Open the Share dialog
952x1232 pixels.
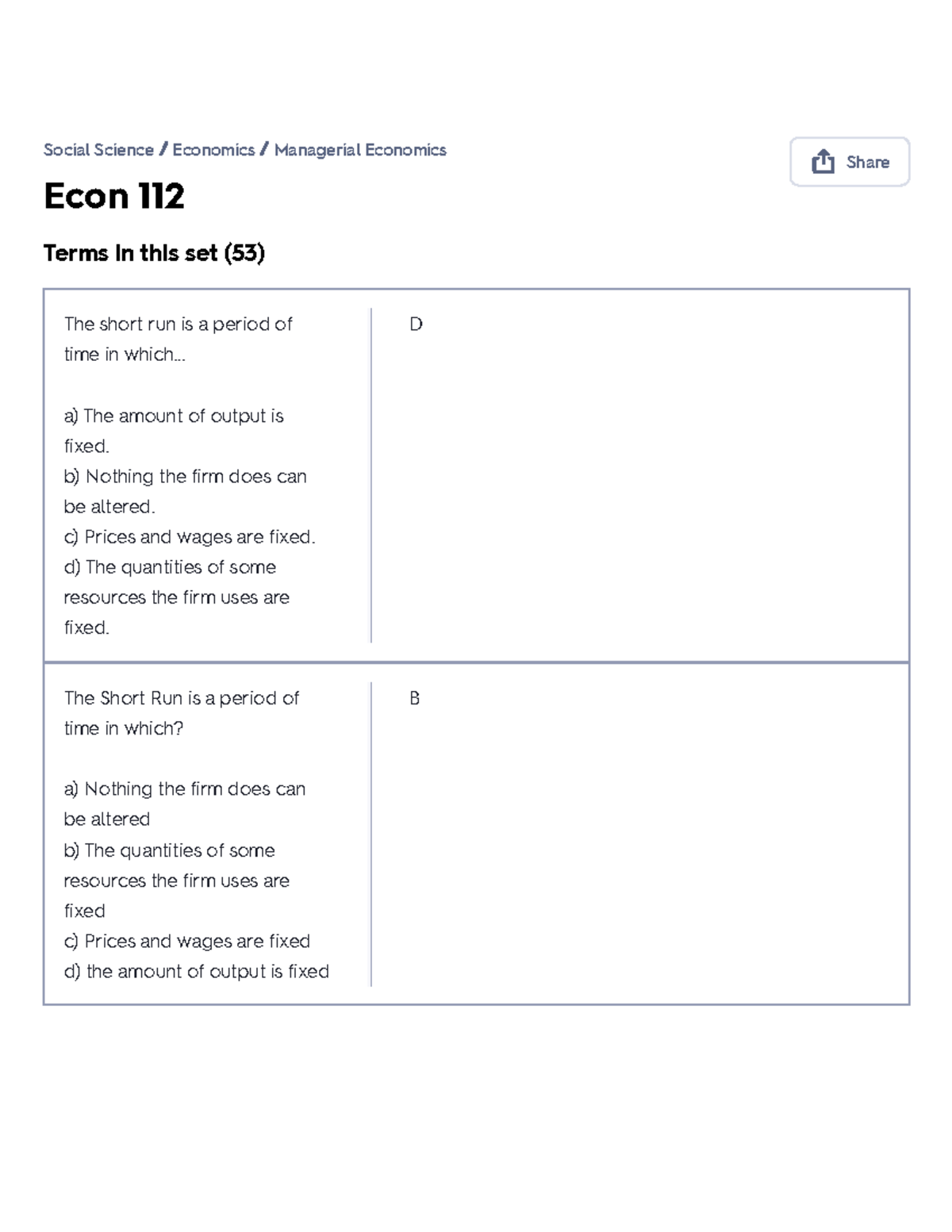point(849,162)
